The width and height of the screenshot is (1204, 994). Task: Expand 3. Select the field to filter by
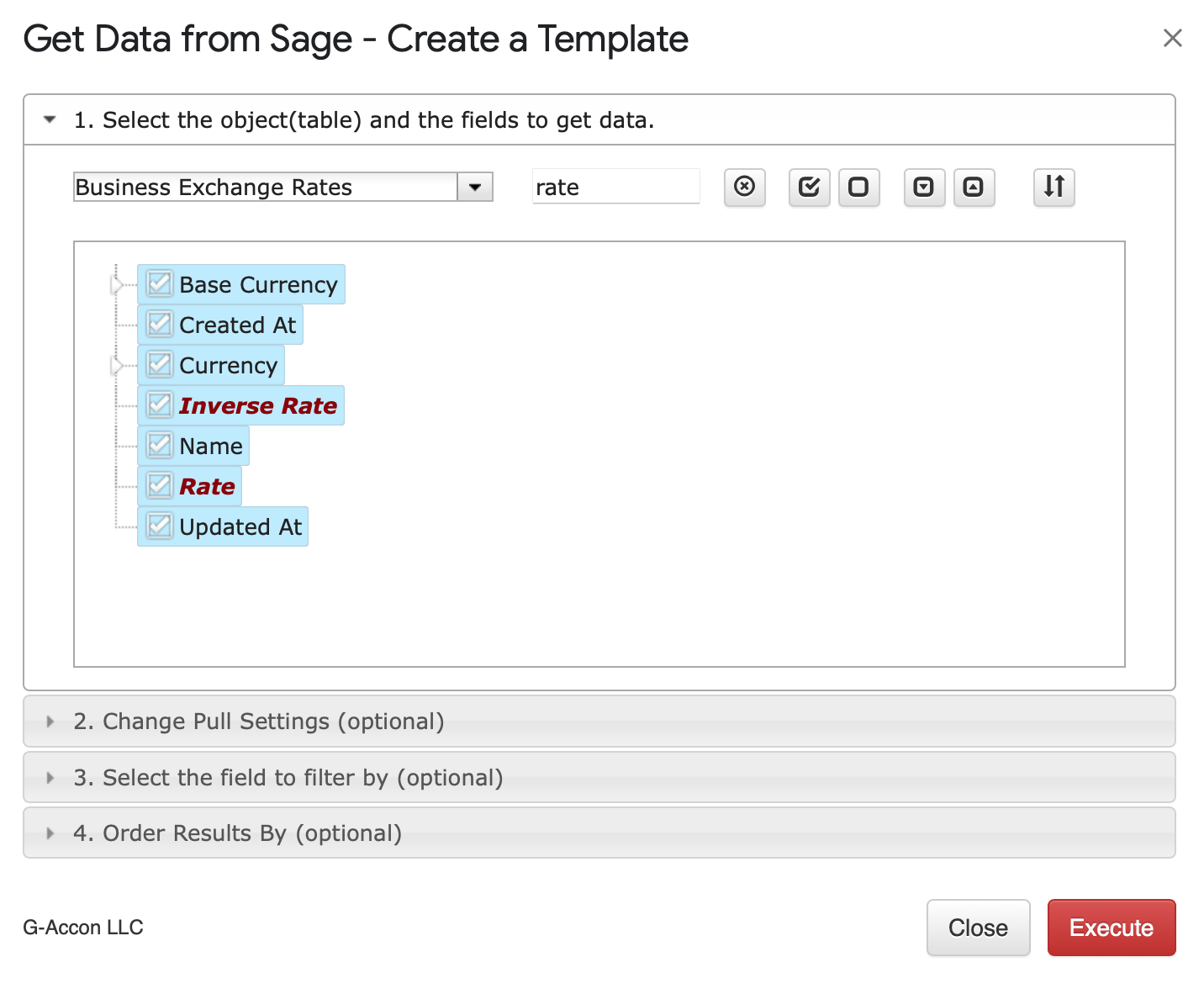pos(599,778)
